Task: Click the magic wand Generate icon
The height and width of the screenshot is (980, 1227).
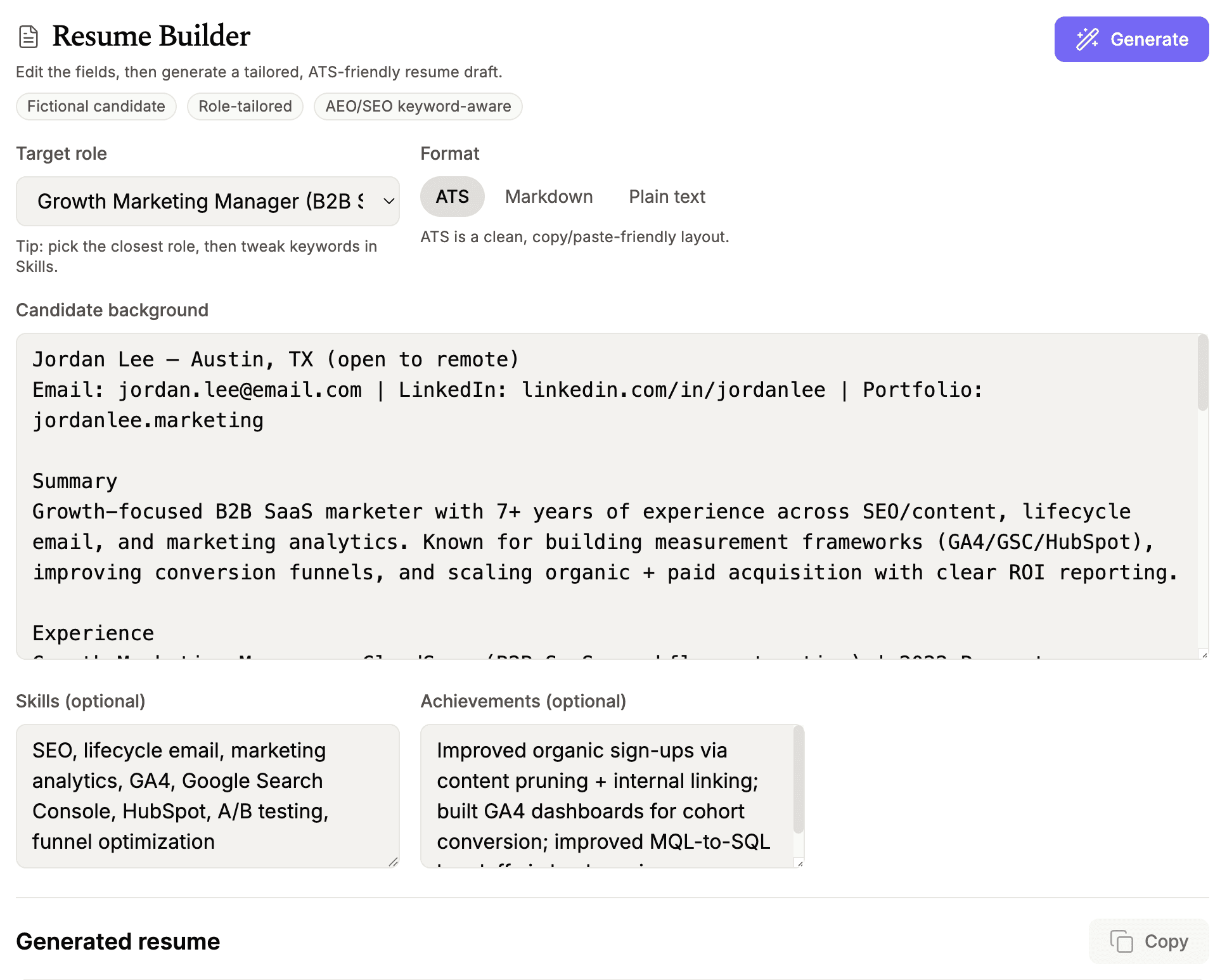Action: [1088, 39]
